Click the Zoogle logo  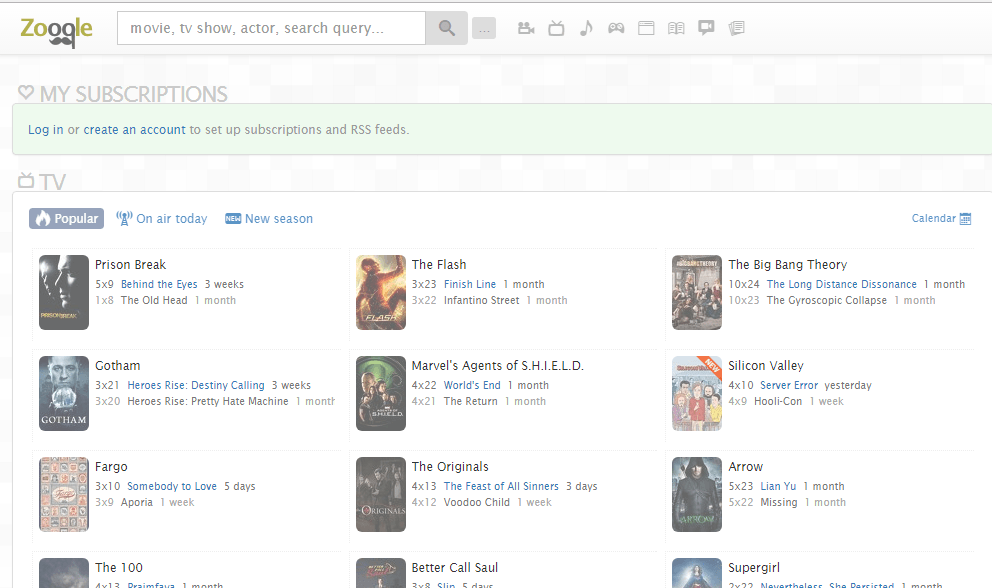pyautogui.click(x=56, y=30)
